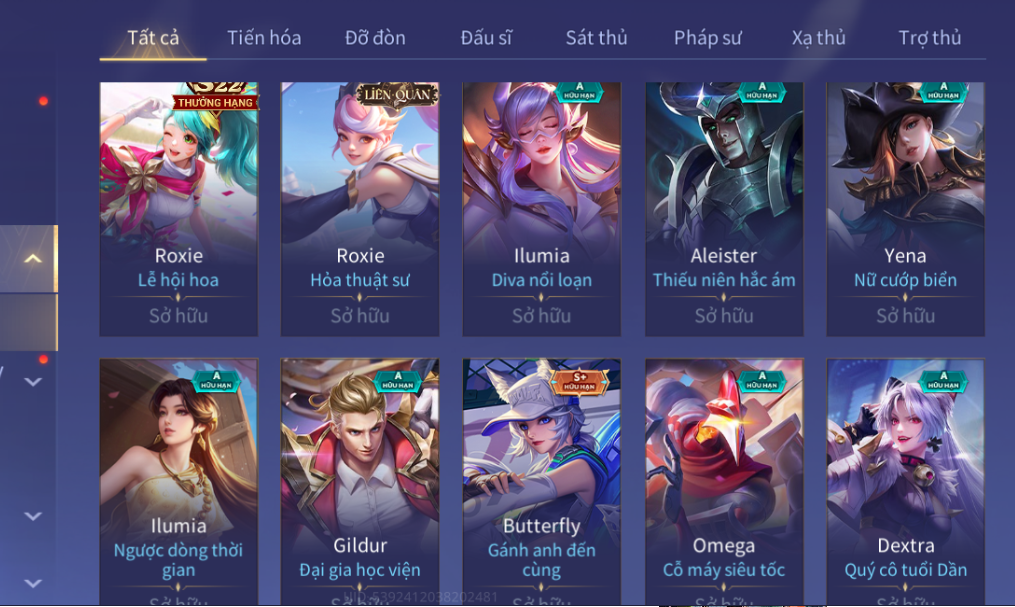The height and width of the screenshot is (607, 1015).
Task: Switch to Xạ thủ tab
Action: [x=818, y=38]
